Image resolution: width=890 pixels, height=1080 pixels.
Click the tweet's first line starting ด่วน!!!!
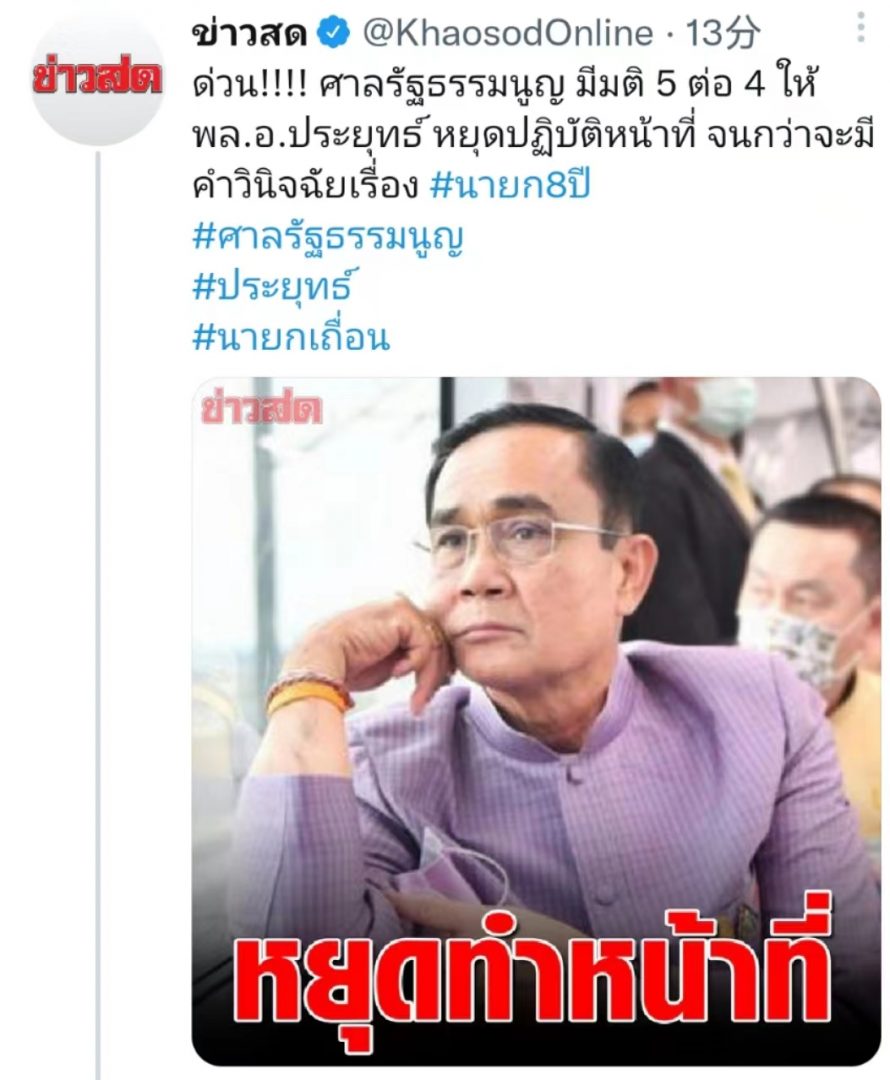pyautogui.click(x=504, y=86)
